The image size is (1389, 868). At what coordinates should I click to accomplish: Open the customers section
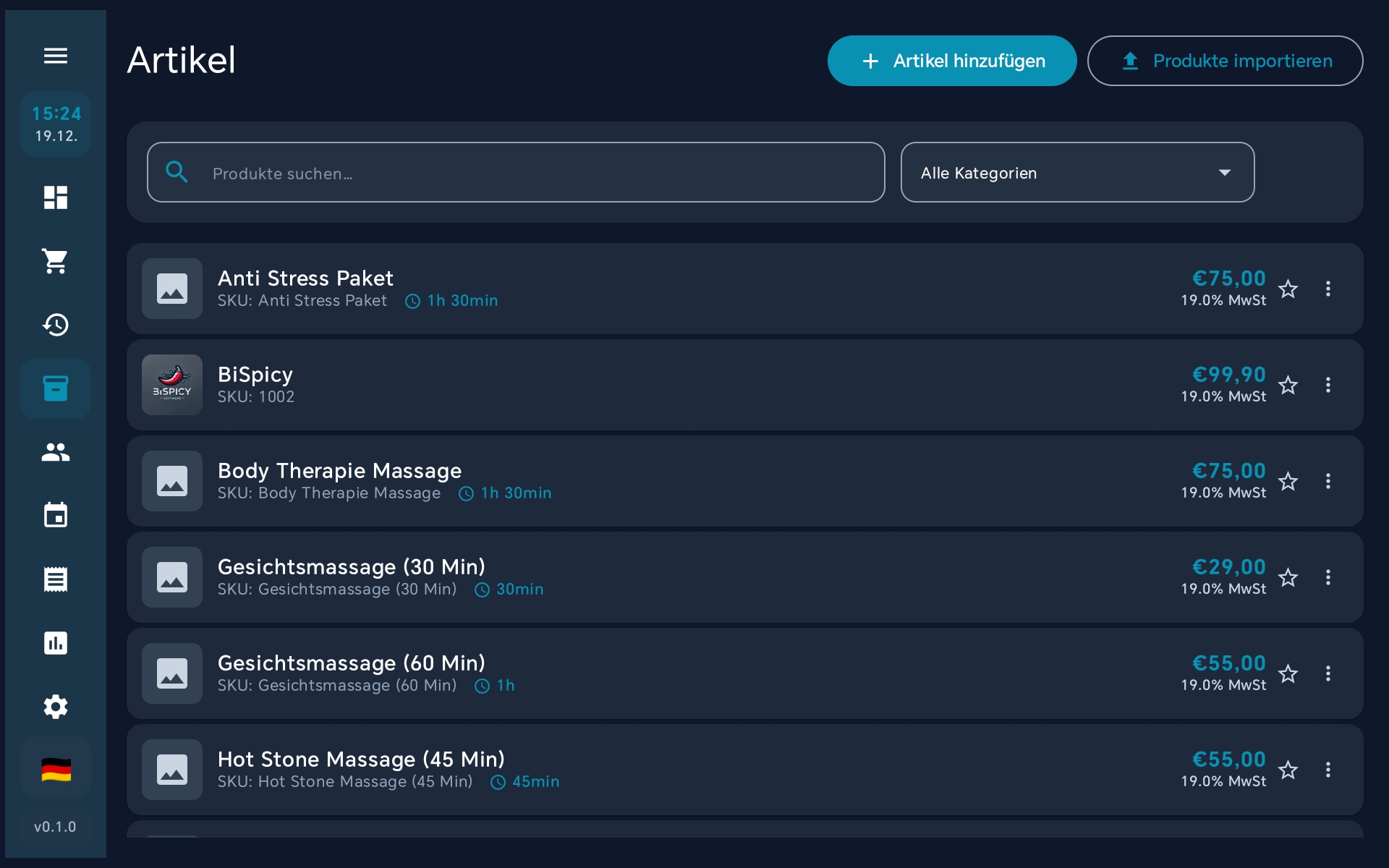pyautogui.click(x=55, y=452)
